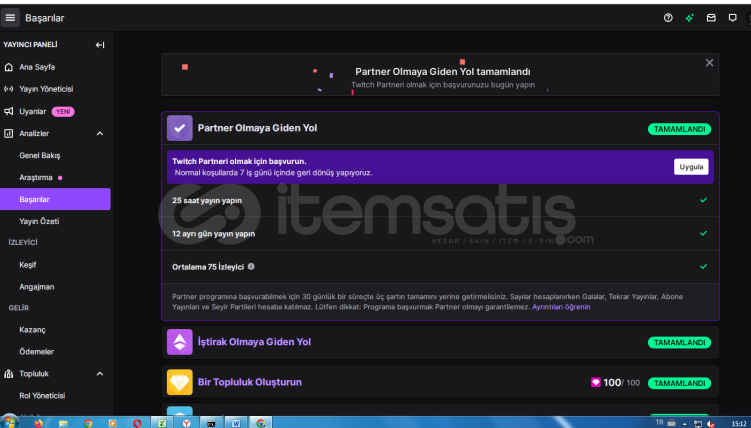The image size is (751, 428).
Task: Open Genel Bakış analytics
Action: click(x=40, y=156)
